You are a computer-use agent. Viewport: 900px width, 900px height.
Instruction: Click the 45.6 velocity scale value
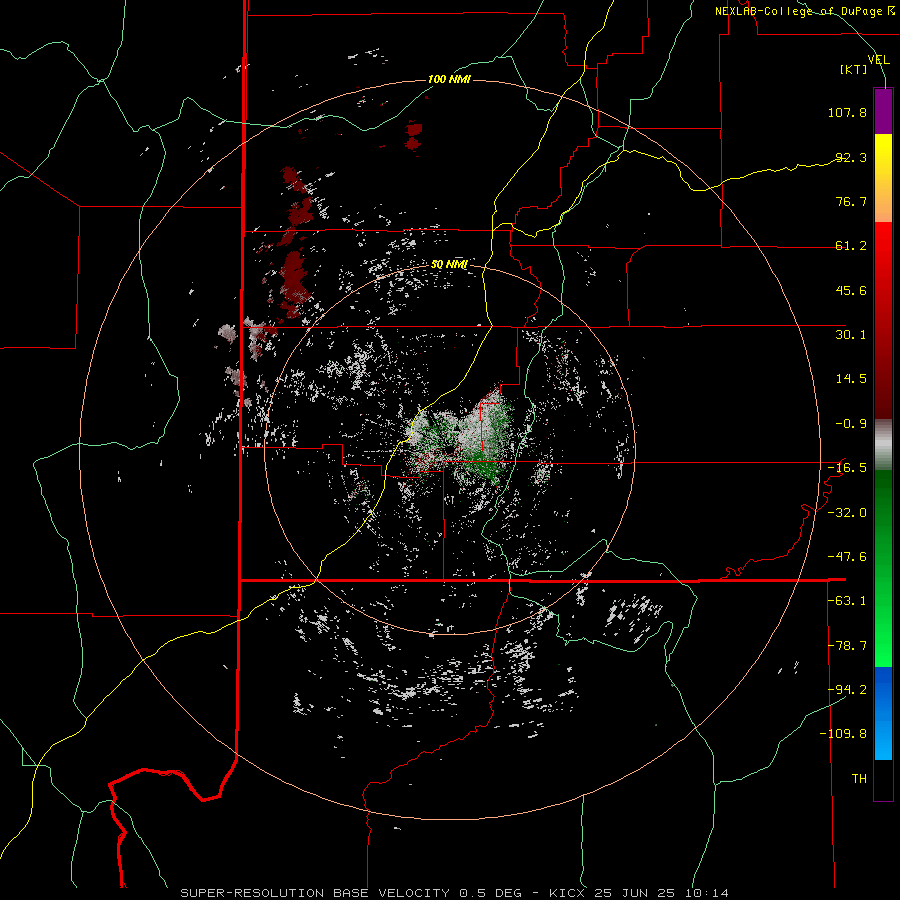(851, 290)
